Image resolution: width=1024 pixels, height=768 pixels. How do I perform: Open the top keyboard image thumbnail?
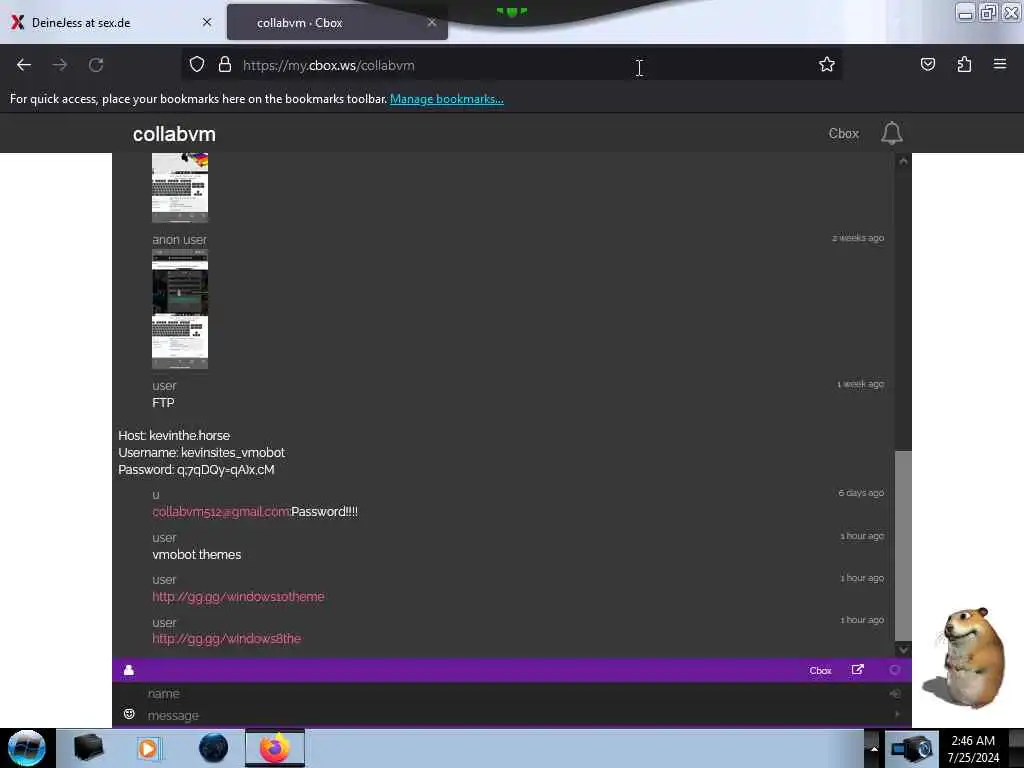(x=180, y=188)
